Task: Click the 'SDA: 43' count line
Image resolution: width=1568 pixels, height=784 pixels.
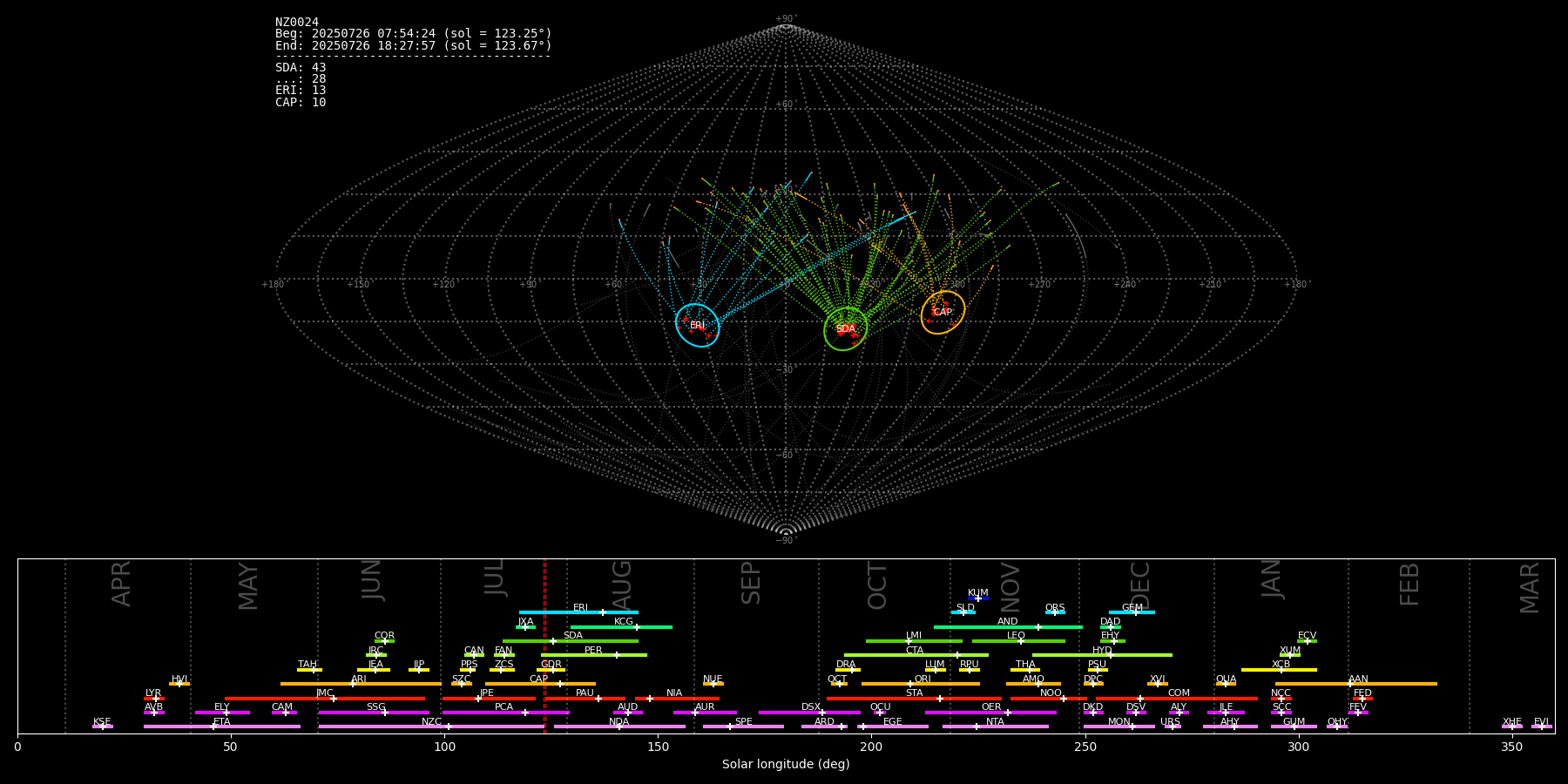Action: point(301,67)
